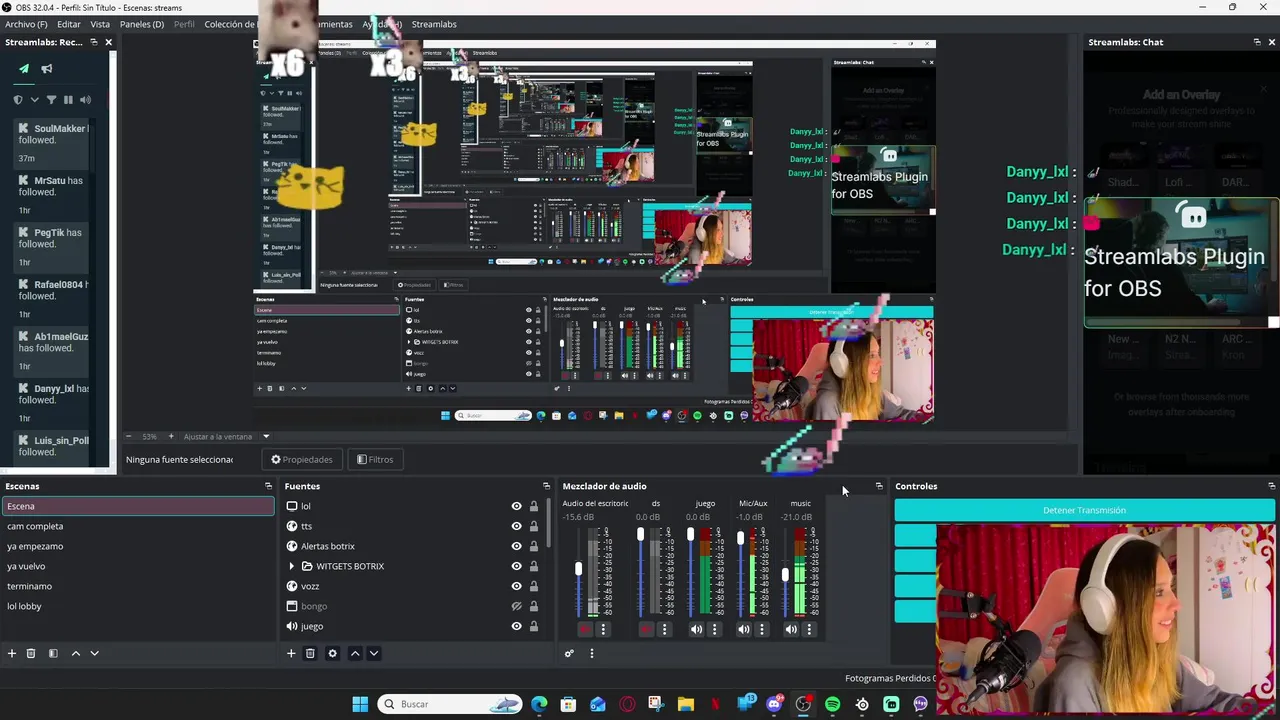
Task: Adjust the Audio del escritorio volume fader
Action: (578, 569)
